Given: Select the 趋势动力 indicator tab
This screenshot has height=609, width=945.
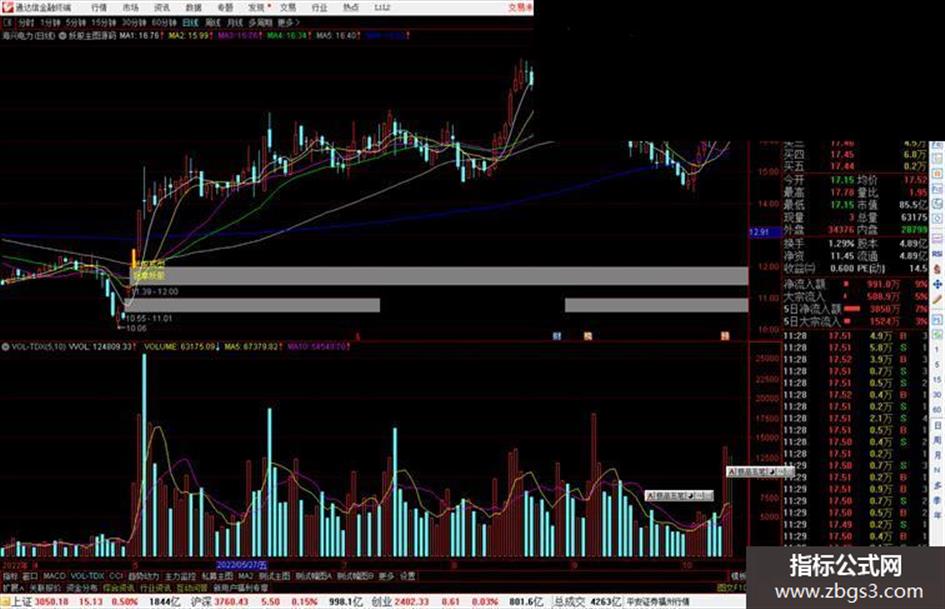Looking at the screenshot, I should click(x=143, y=576).
